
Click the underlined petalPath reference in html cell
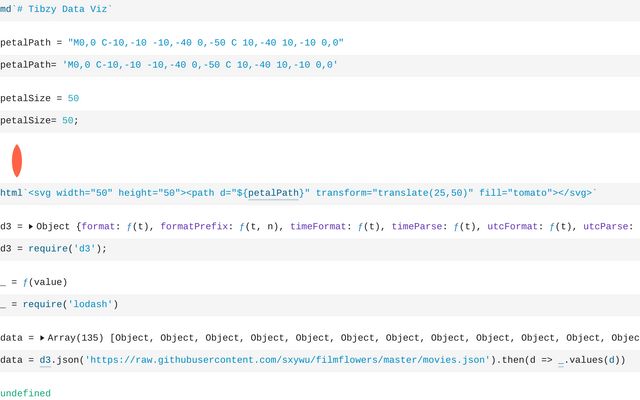tap(274, 193)
